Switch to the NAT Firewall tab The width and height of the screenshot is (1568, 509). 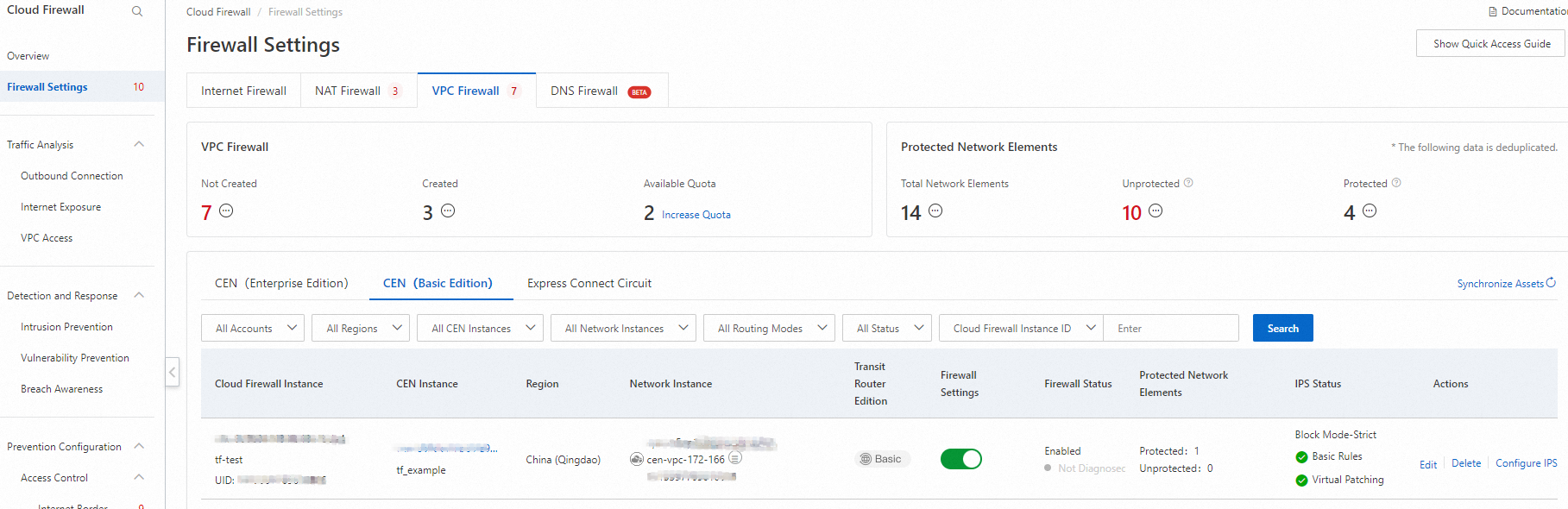point(358,91)
